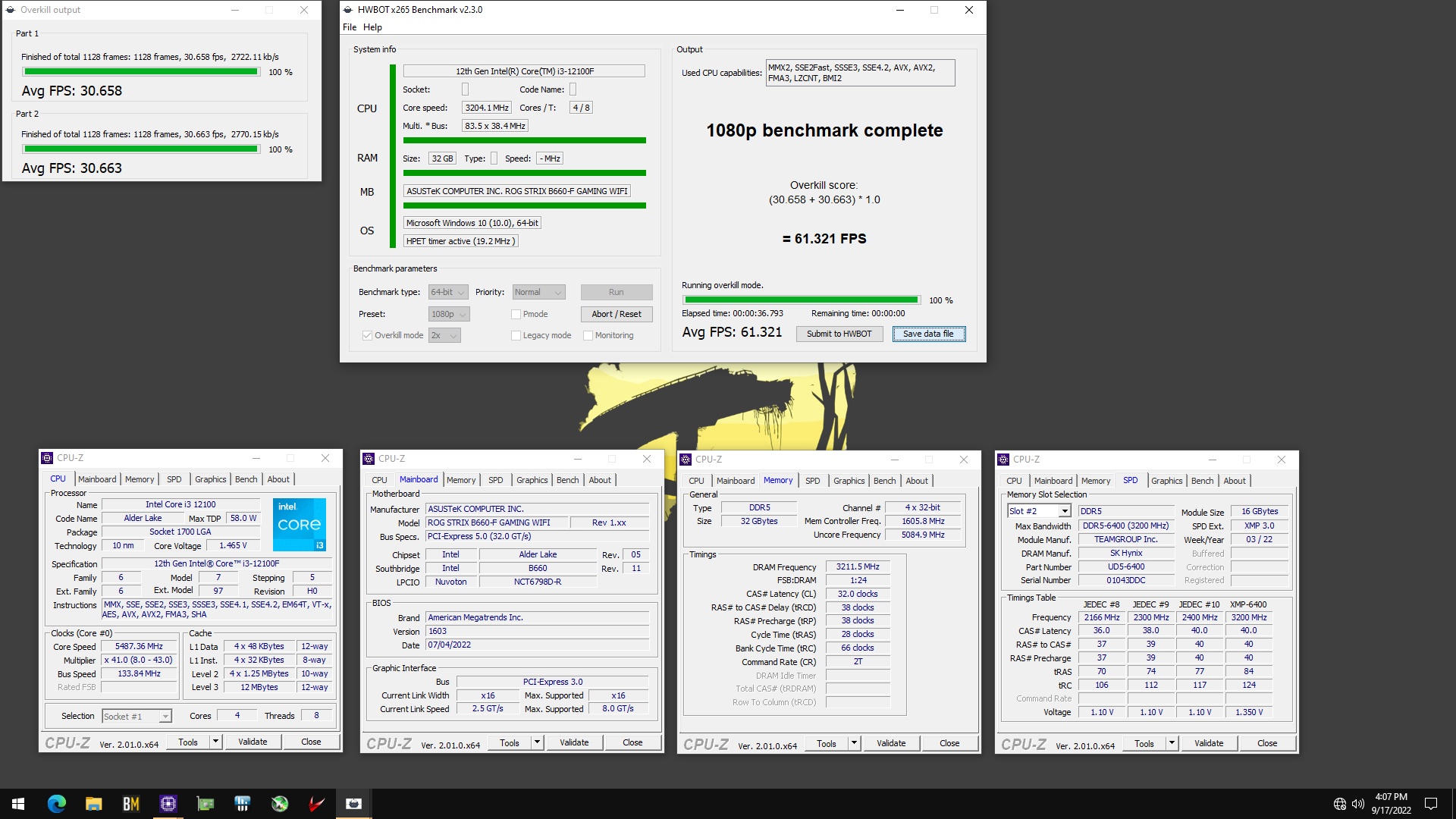Click title icon of CPU-Z CPU window
The width and height of the screenshot is (1456, 819).
tap(47, 458)
